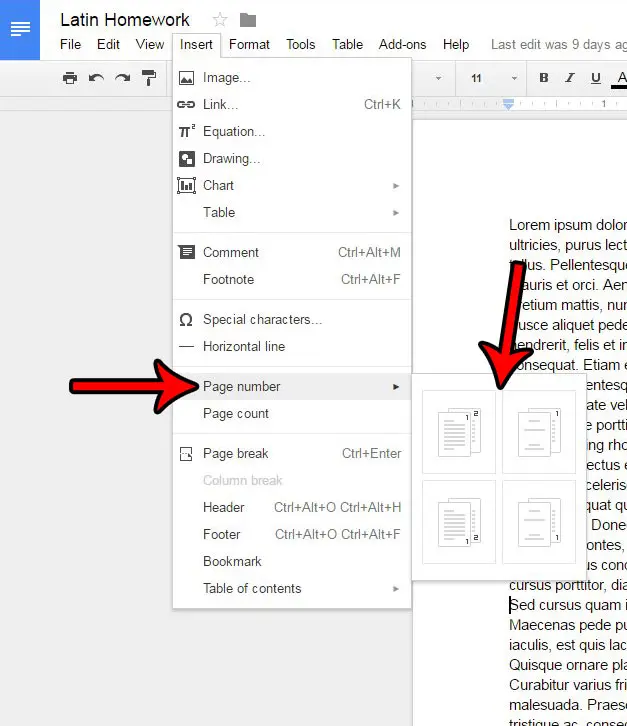Open the font size 11 dropdown
Screen dimensions: 627x726
click(493, 78)
